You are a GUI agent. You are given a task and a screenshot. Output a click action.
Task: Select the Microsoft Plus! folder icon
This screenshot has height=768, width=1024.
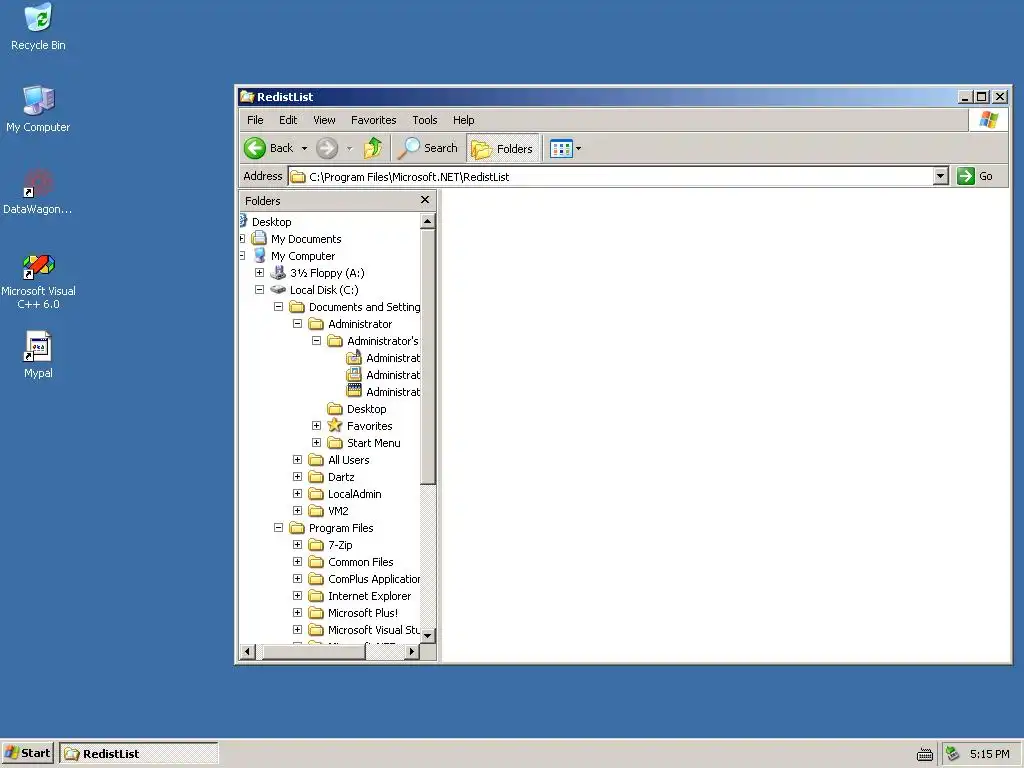[x=316, y=613]
